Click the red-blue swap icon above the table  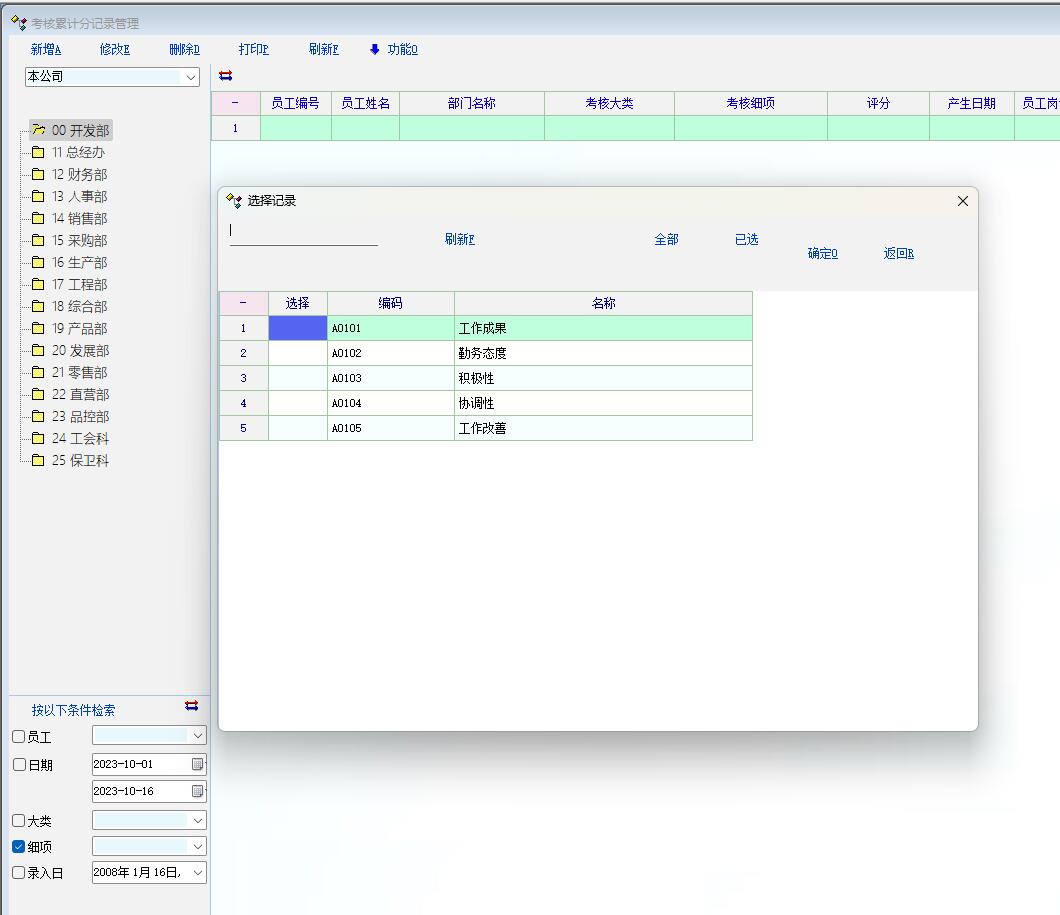tap(225, 76)
